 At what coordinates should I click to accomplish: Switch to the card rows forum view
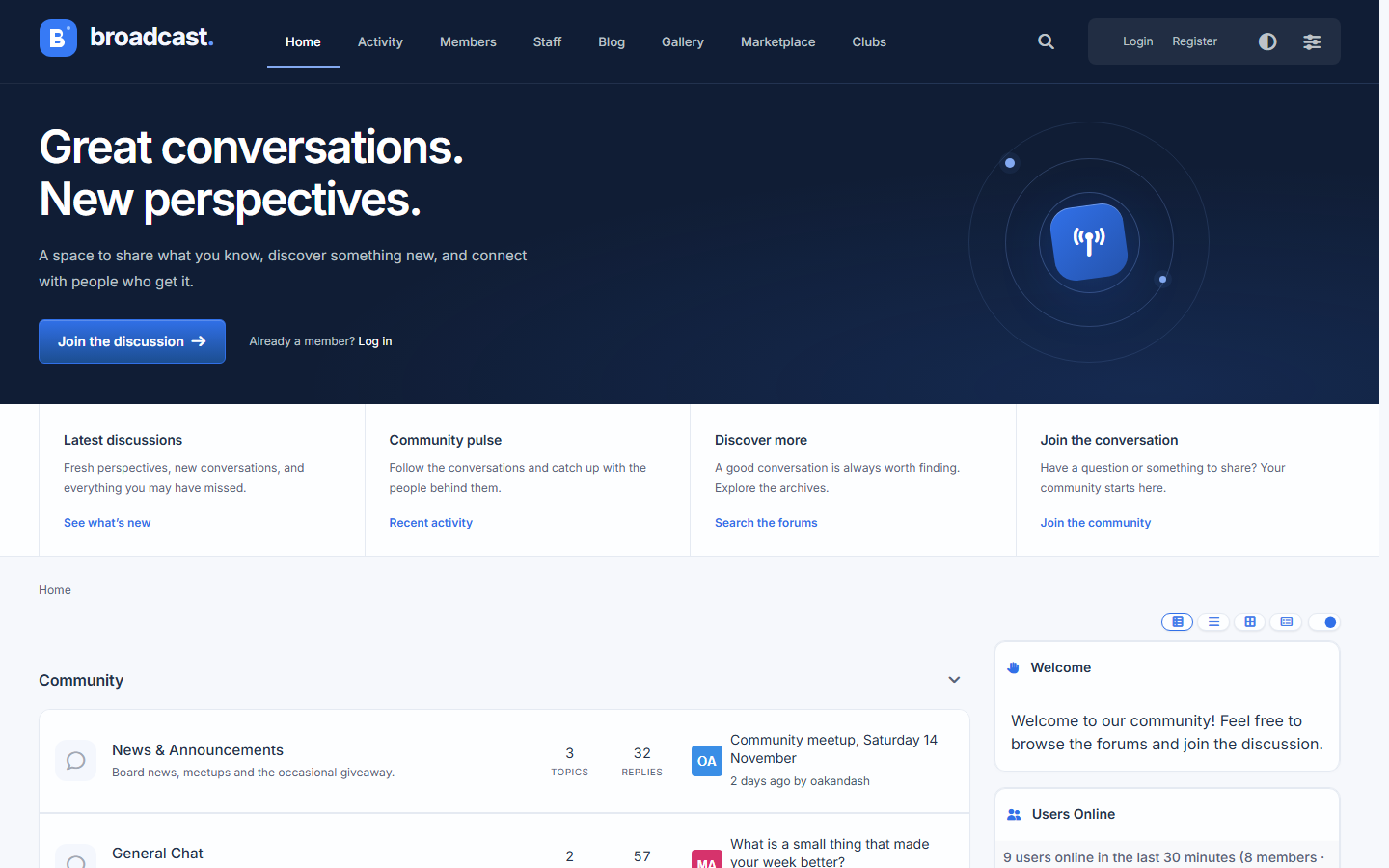coord(1287,622)
